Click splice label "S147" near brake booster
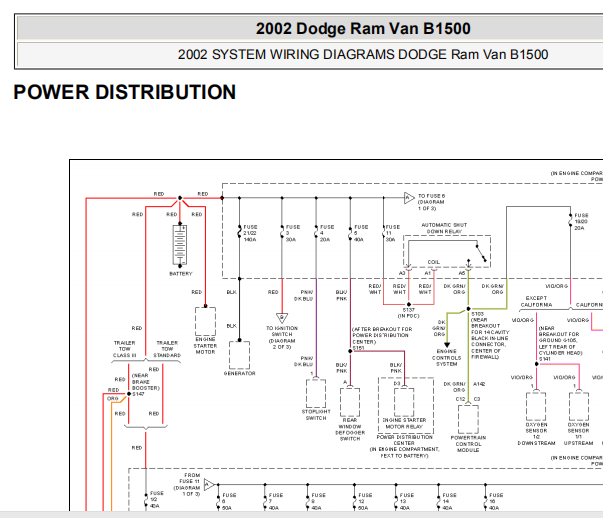The height and width of the screenshot is (518, 603). [x=138, y=394]
